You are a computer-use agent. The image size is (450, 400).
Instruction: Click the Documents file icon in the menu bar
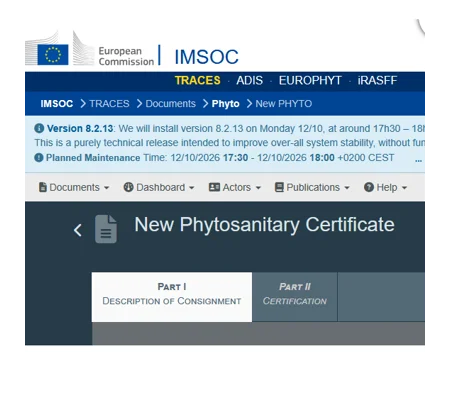(x=43, y=187)
